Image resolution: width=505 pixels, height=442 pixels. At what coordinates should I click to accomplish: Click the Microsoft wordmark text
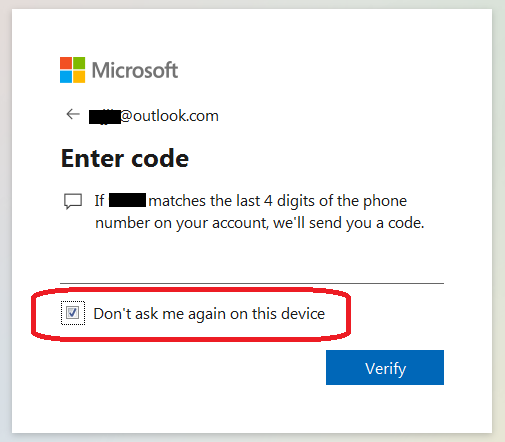tap(135, 70)
